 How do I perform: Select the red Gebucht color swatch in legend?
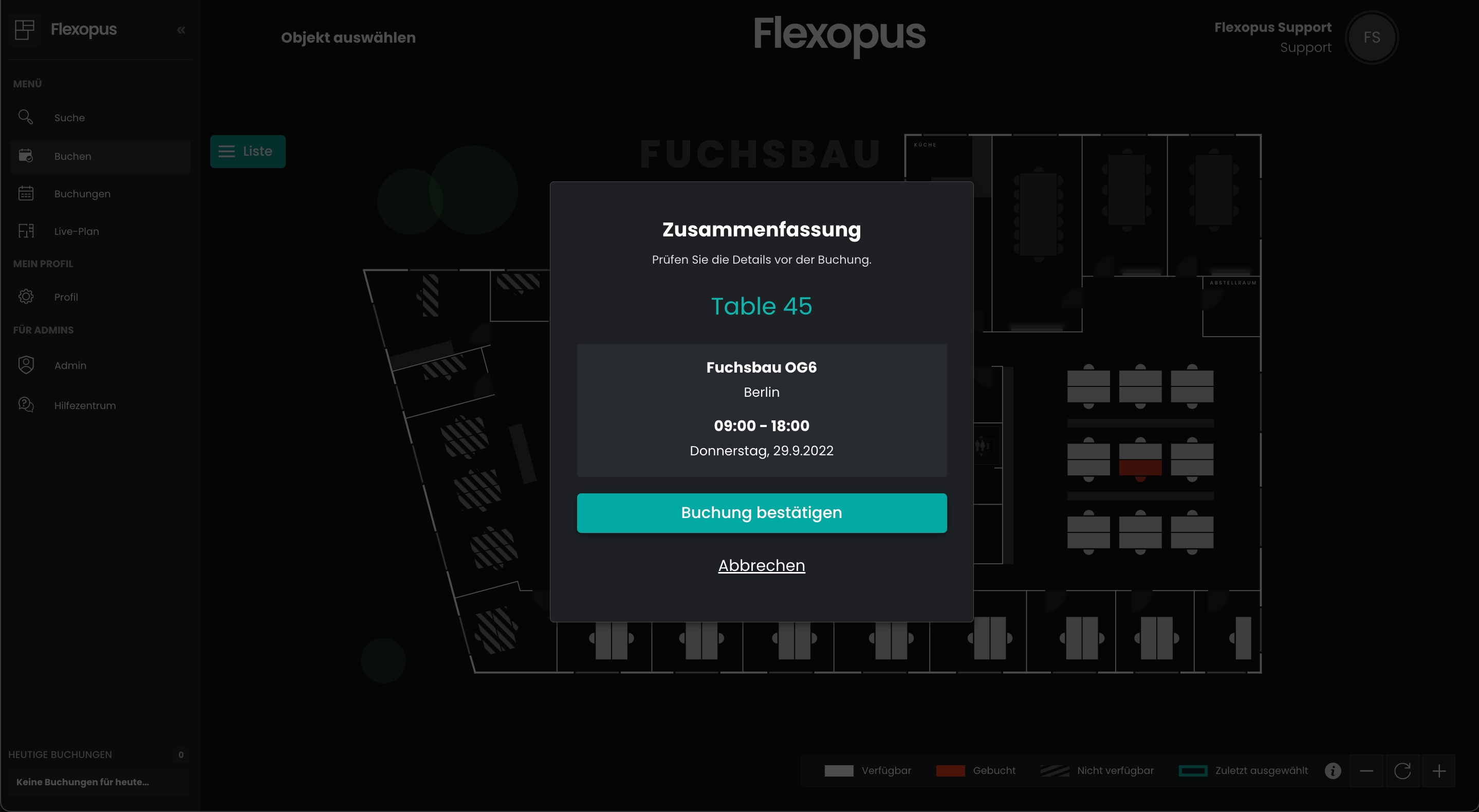point(950,771)
